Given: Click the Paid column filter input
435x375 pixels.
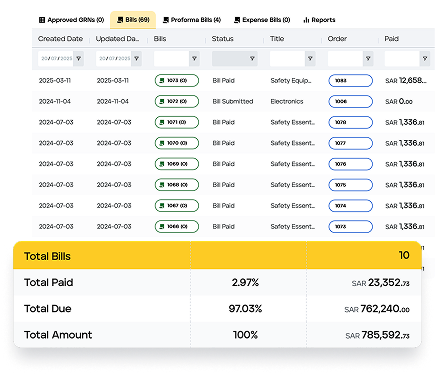Looking at the screenshot, I should tap(402, 58).
